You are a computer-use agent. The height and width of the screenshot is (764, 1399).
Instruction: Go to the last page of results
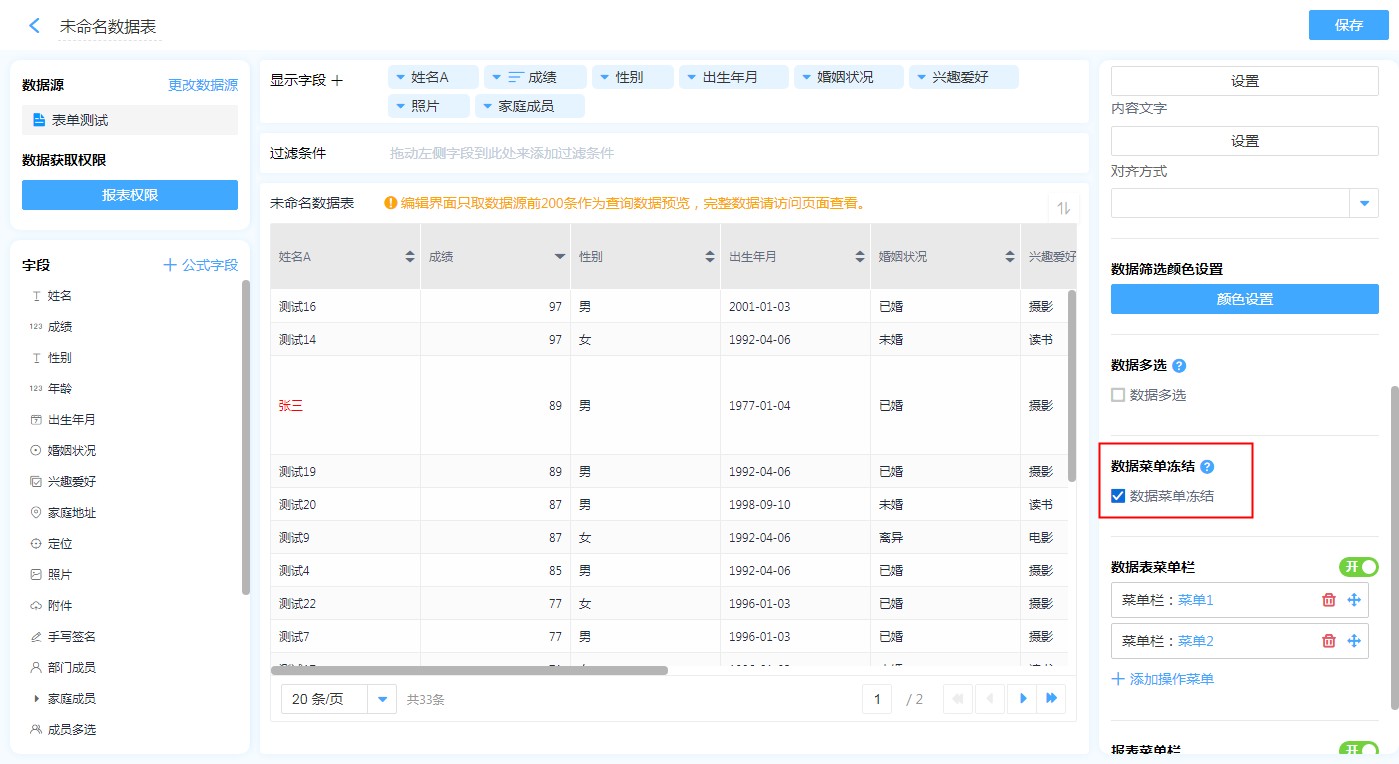(1051, 699)
